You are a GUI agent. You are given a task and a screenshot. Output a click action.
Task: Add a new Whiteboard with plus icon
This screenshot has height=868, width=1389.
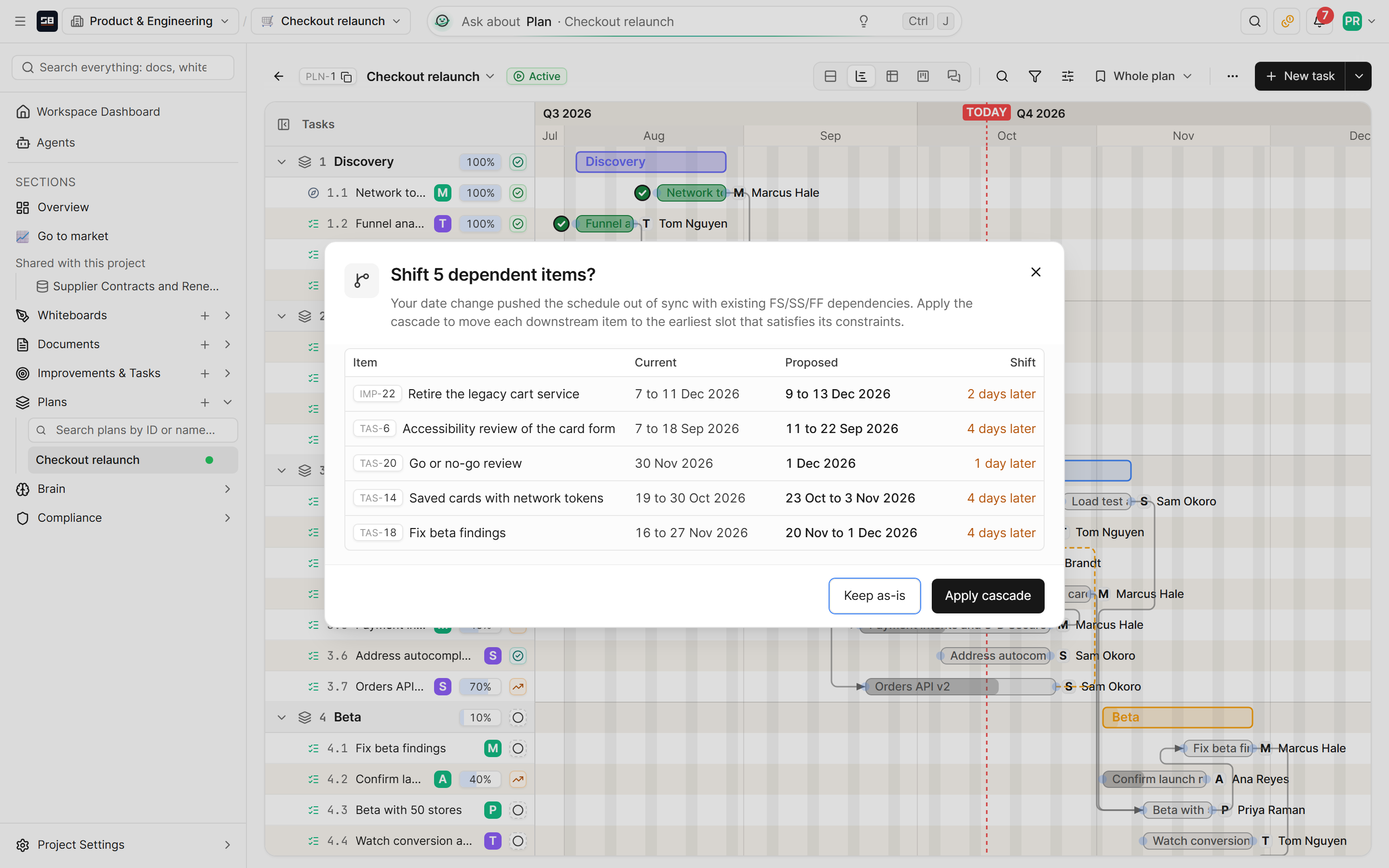pos(205,316)
